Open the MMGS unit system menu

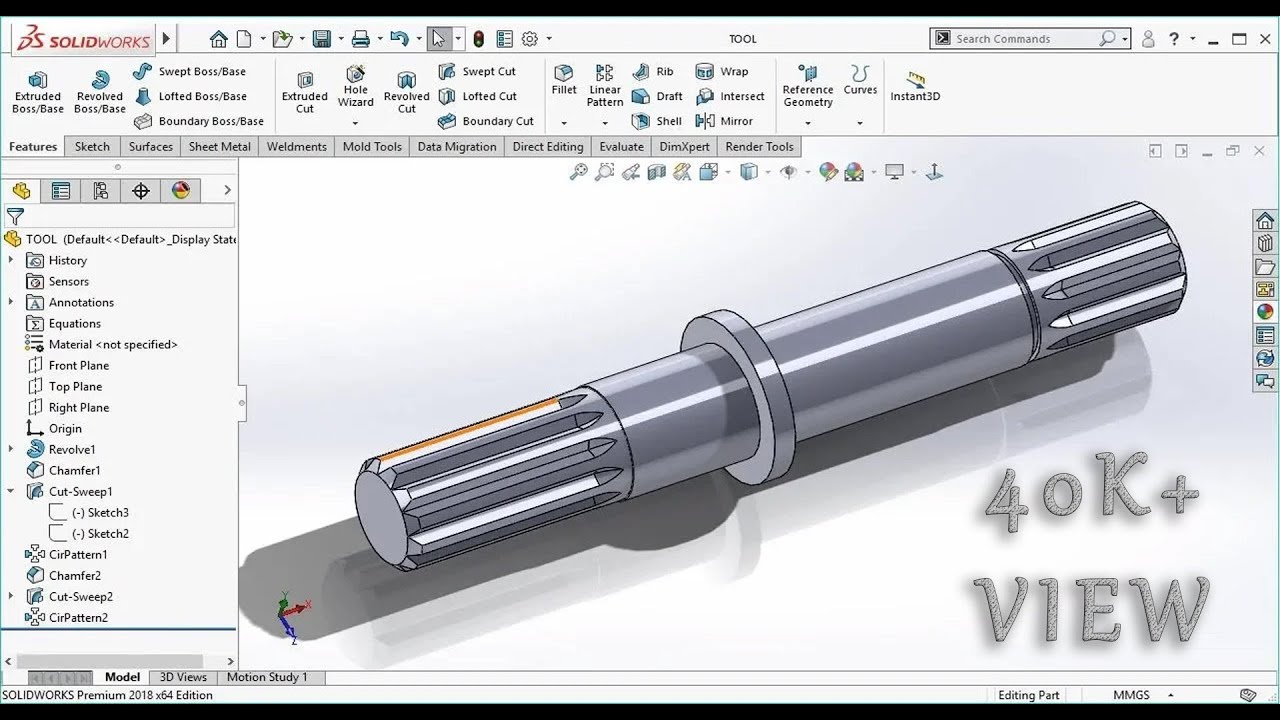[x=1143, y=695]
